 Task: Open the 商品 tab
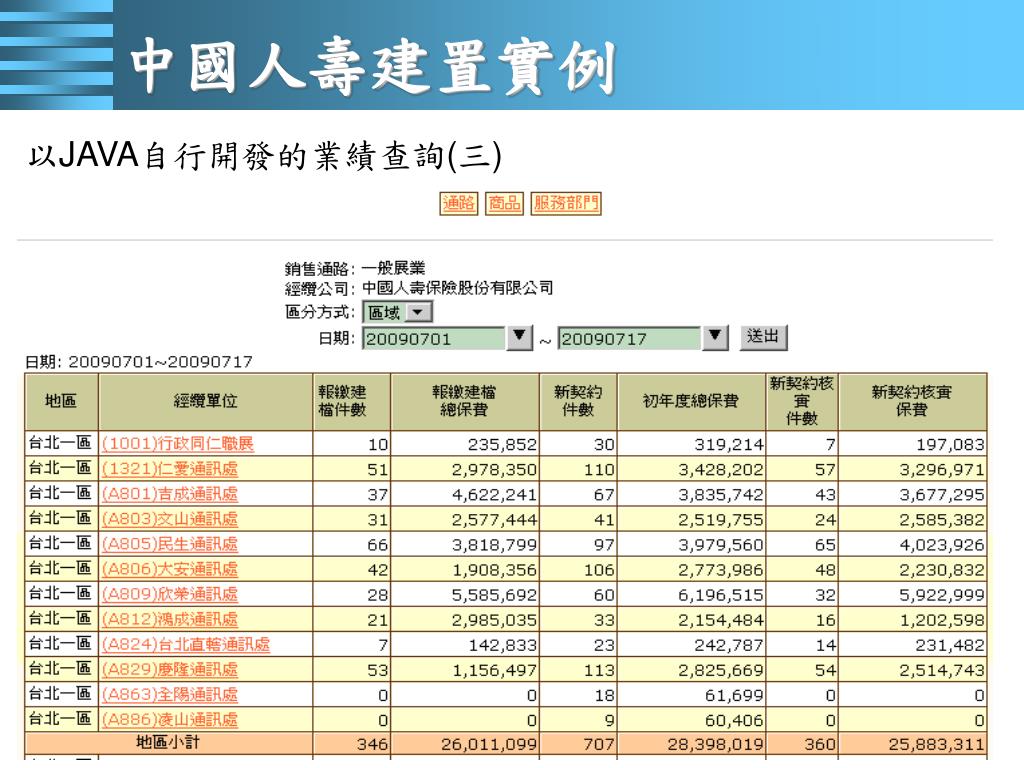click(x=504, y=203)
